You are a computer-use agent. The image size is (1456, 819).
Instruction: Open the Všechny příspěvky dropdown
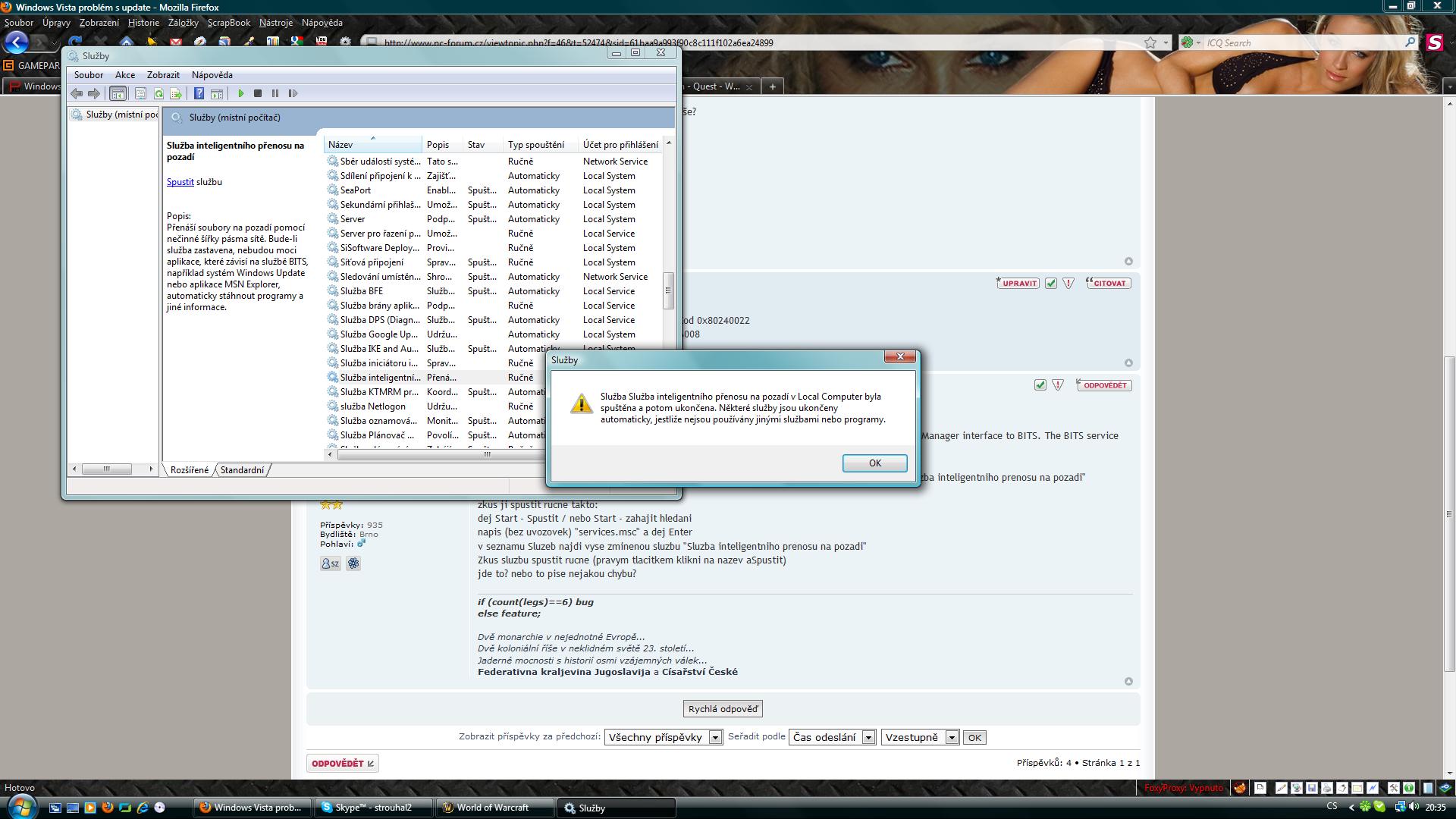(714, 737)
